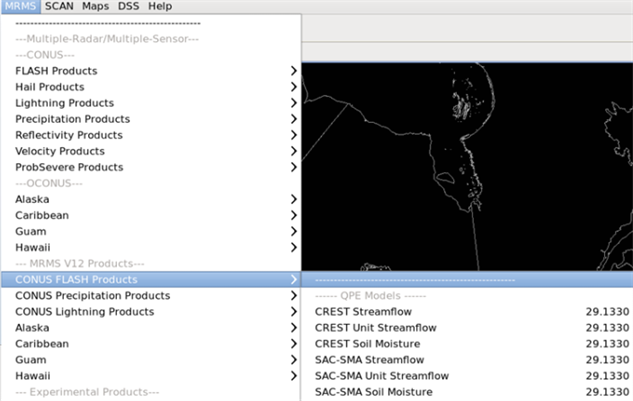Image resolution: width=633 pixels, height=401 pixels.
Task: Select Hail Products menu entry
Action: coord(151,87)
